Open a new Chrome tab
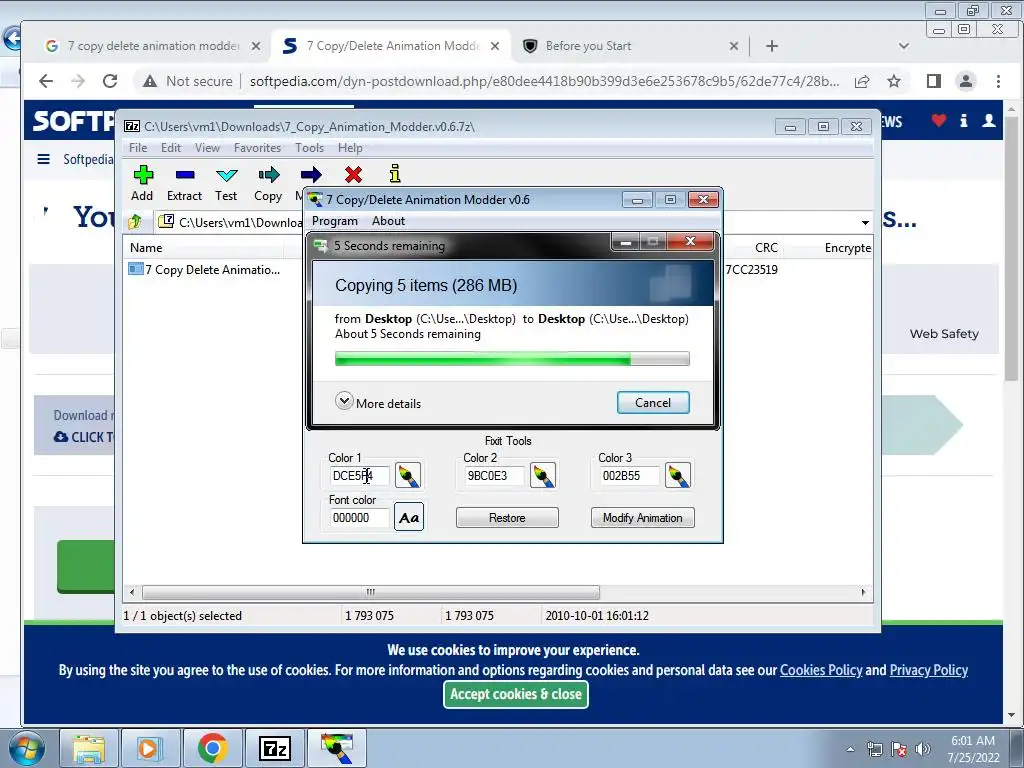1024x768 pixels. click(772, 46)
